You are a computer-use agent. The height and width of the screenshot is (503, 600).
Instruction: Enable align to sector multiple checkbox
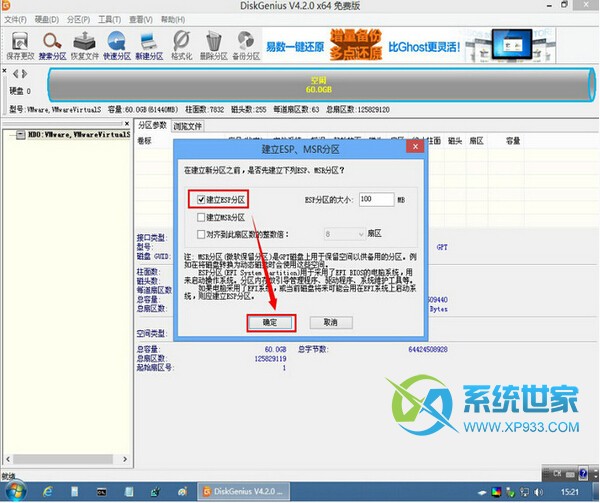(201, 234)
